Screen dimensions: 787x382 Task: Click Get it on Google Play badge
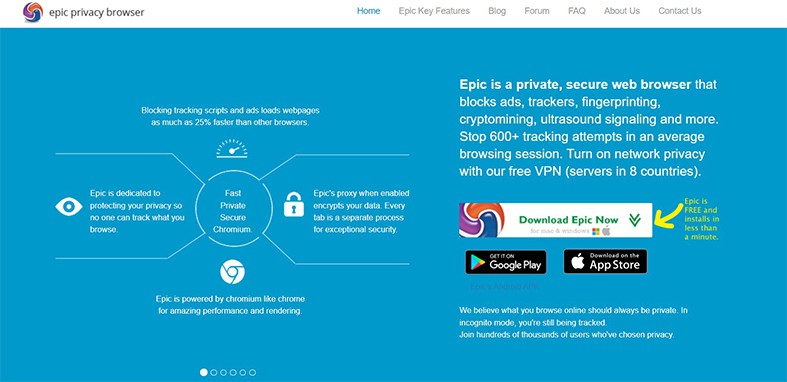[x=506, y=262]
